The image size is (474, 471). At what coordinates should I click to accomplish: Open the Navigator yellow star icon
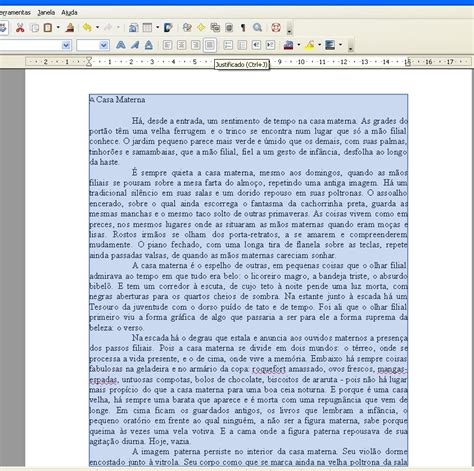201,28
